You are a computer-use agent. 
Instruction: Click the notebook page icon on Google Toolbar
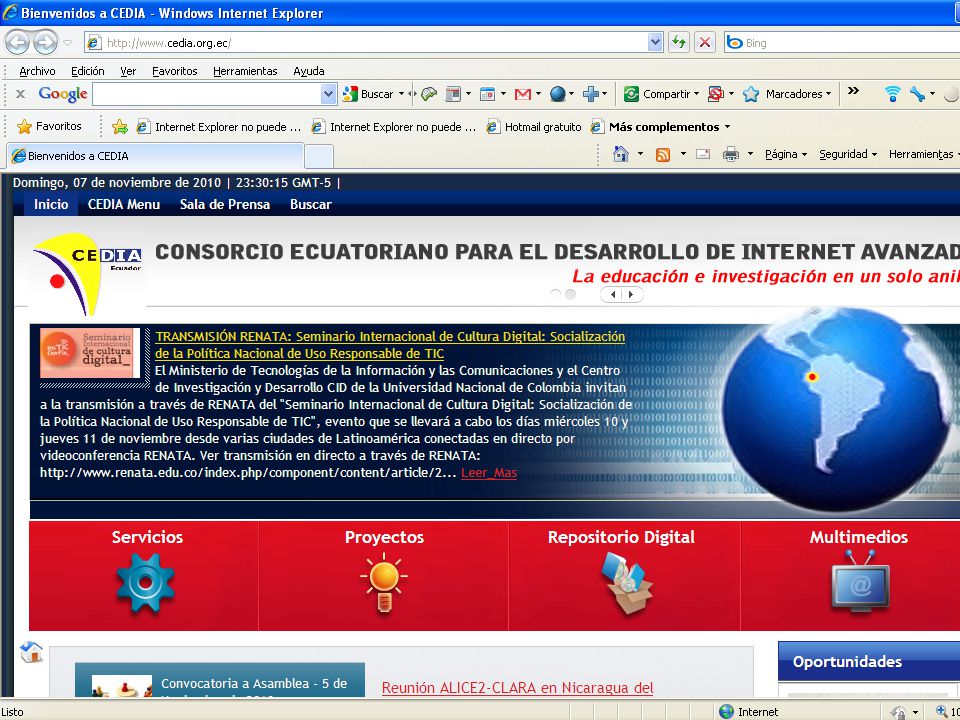click(x=453, y=94)
